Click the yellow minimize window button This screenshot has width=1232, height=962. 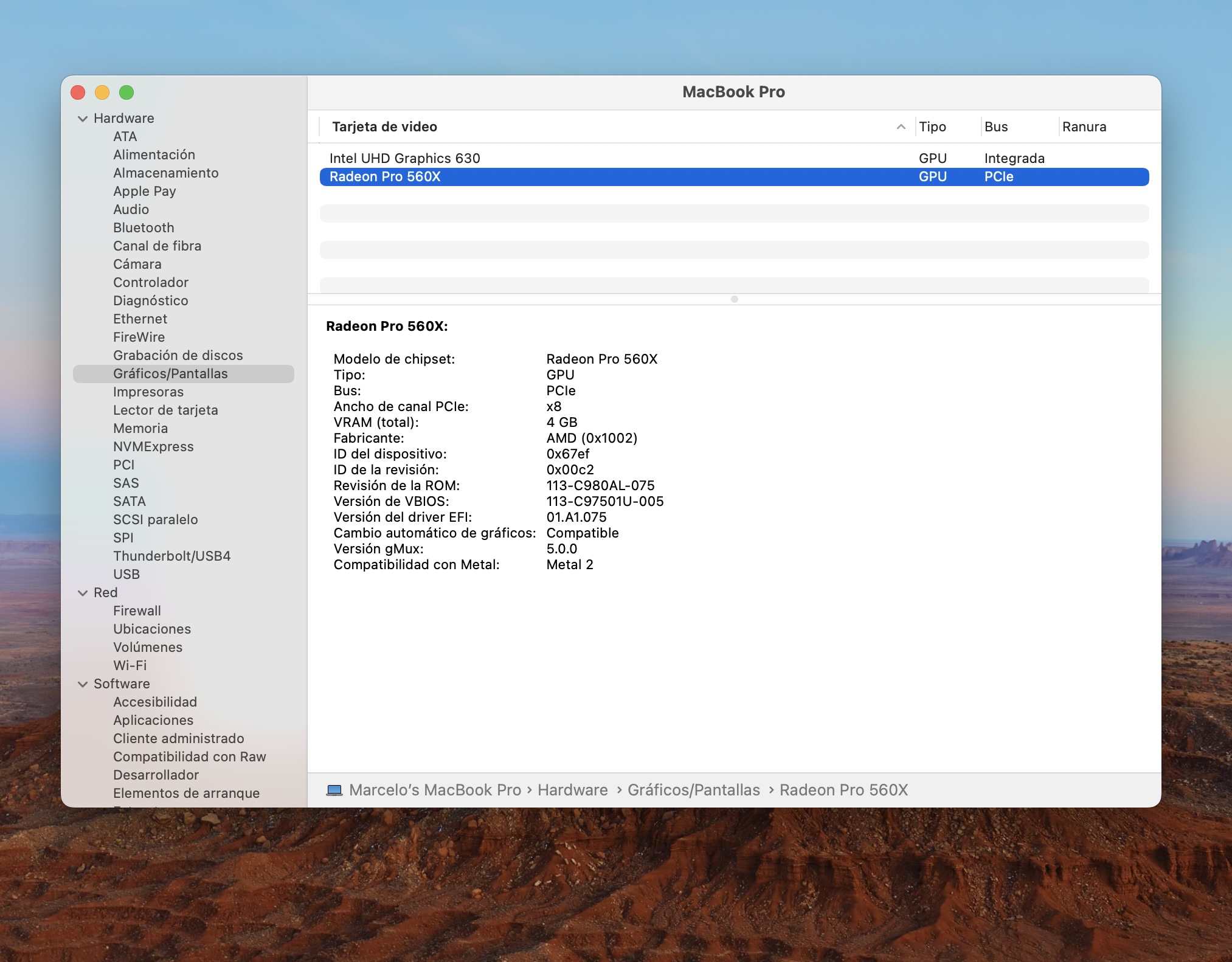pyautogui.click(x=102, y=92)
